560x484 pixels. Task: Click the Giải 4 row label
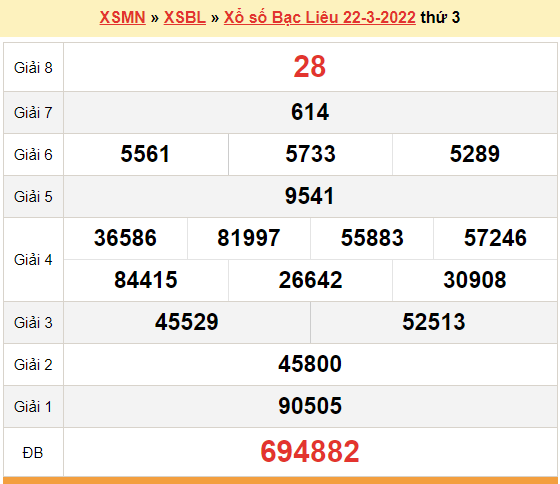tap(33, 260)
